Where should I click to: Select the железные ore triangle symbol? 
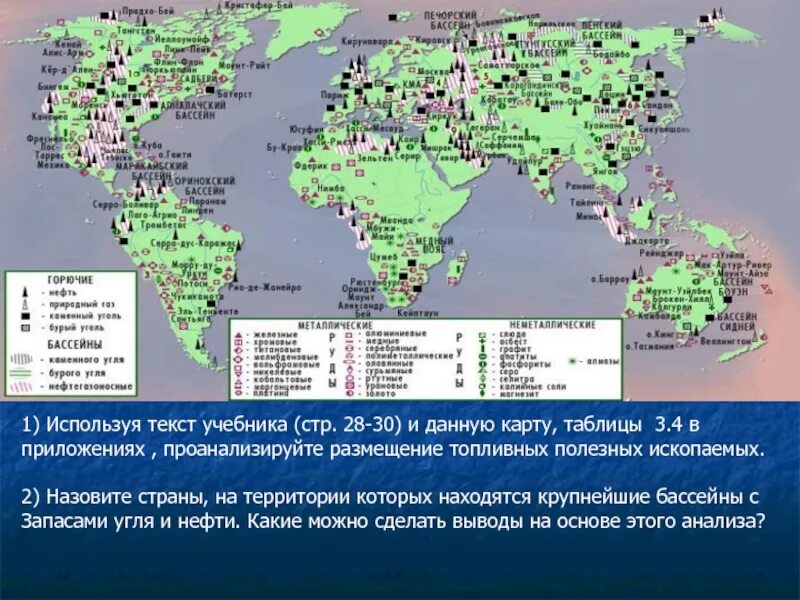click(x=239, y=335)
